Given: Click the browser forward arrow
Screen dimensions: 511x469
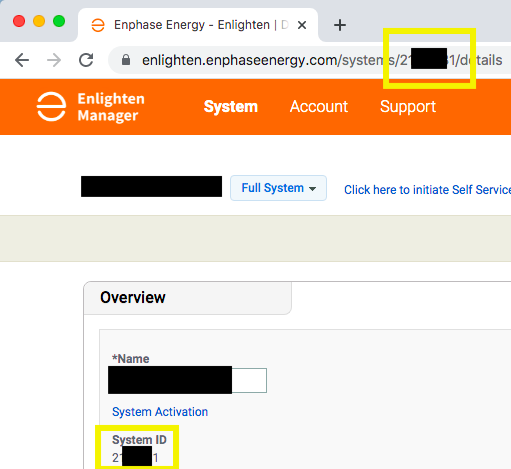Looking at the screenshot, I should coord(54,60).
